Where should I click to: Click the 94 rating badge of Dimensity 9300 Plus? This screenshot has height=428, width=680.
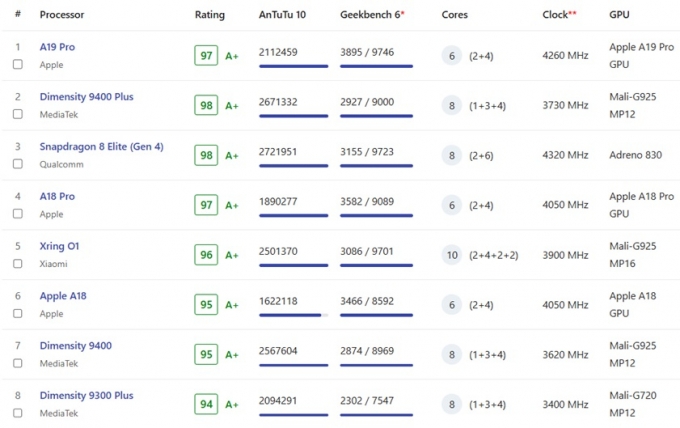(x=206, y=404)
